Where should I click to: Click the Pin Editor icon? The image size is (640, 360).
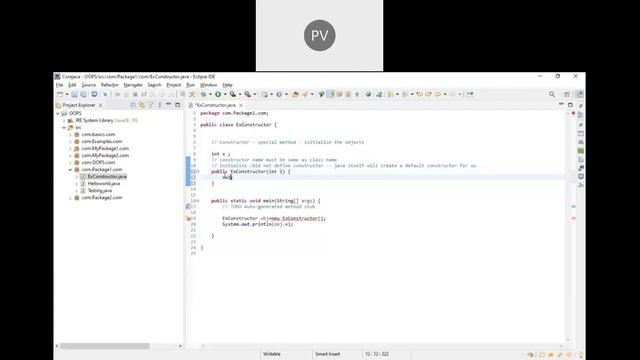tap(470, 94)
